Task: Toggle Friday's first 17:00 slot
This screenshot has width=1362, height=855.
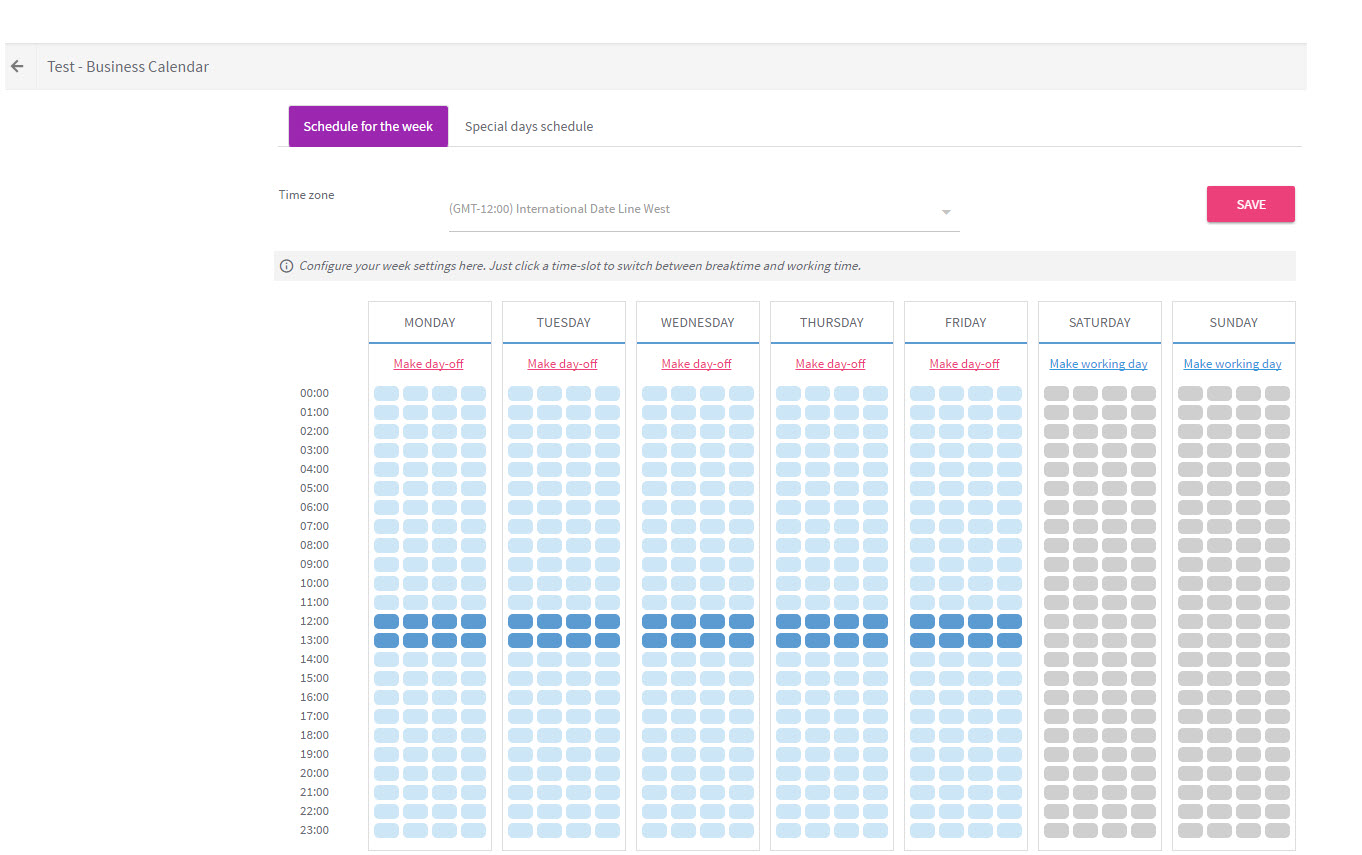Action: tap(922, 717)
